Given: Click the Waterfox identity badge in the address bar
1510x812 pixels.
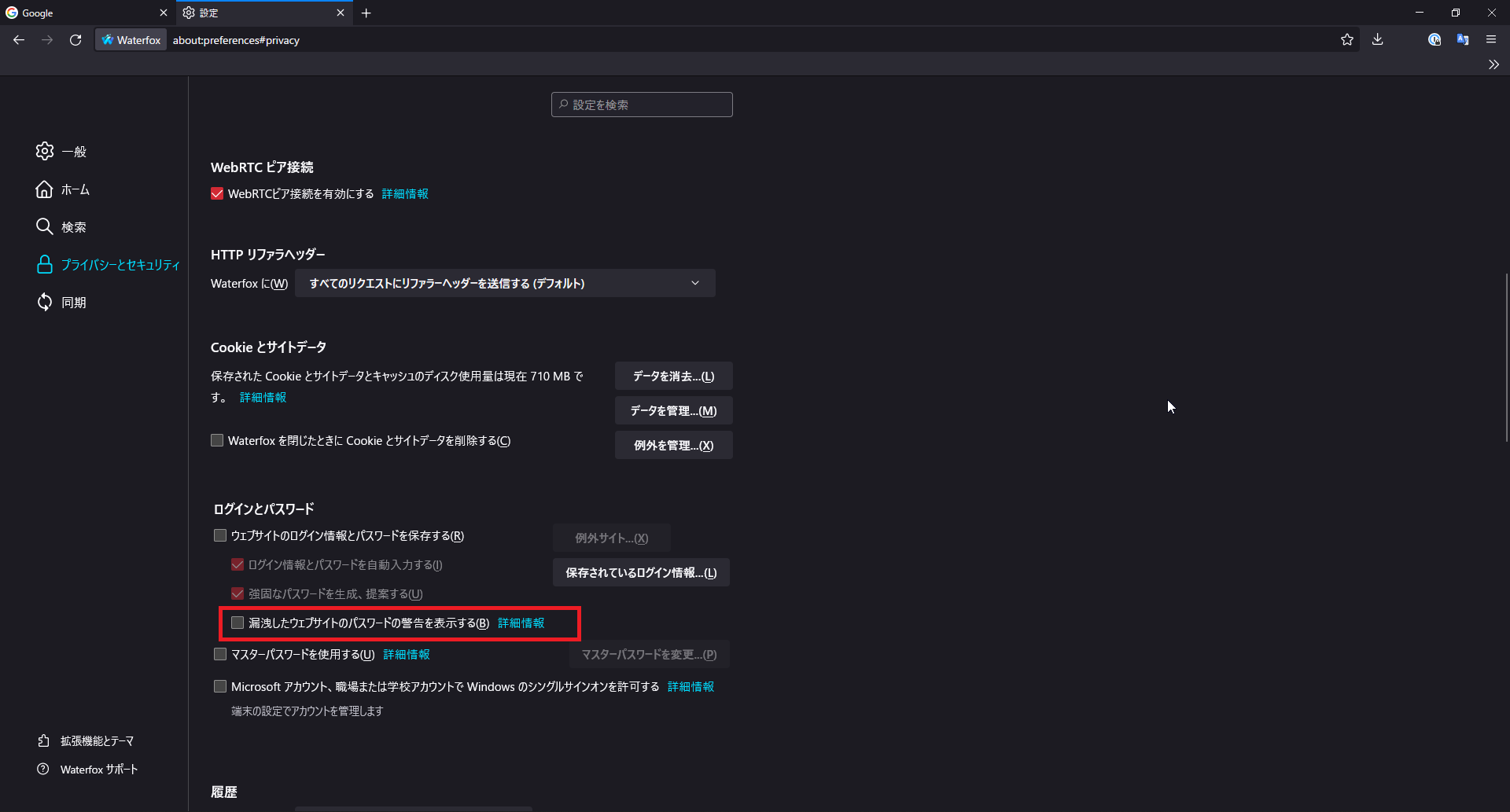Looking at the screenshot, I should point(131,40).
